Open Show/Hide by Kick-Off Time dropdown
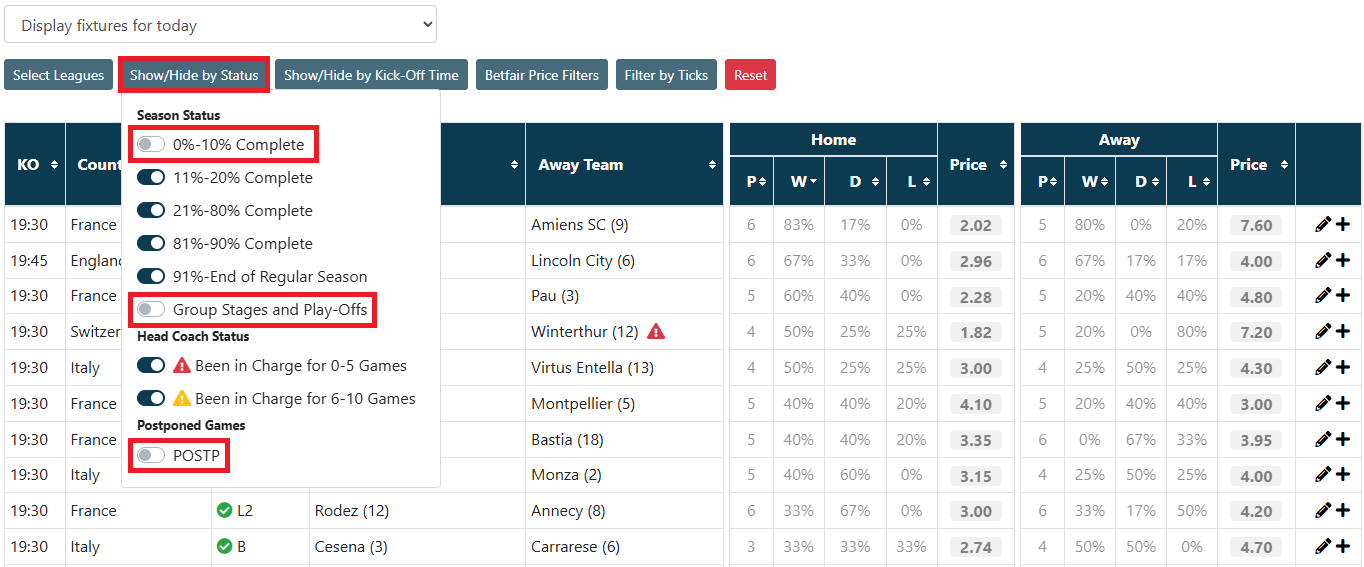 click(371, 75)
